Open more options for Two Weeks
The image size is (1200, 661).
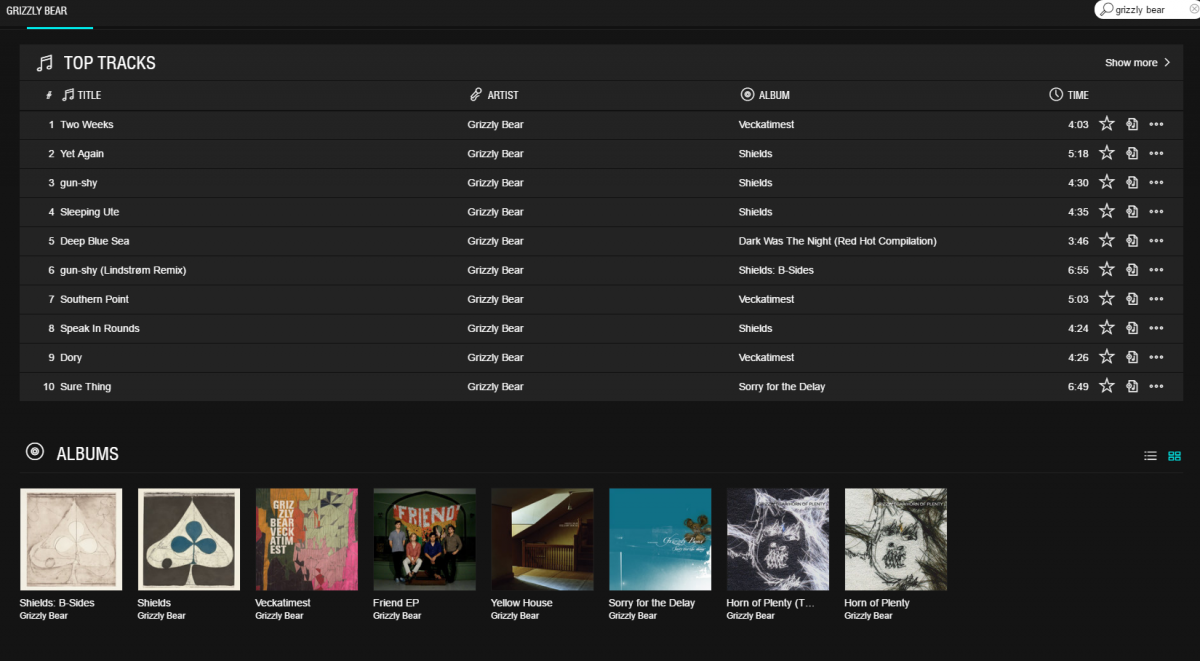pyautogui.click(x=1156, y=124)
